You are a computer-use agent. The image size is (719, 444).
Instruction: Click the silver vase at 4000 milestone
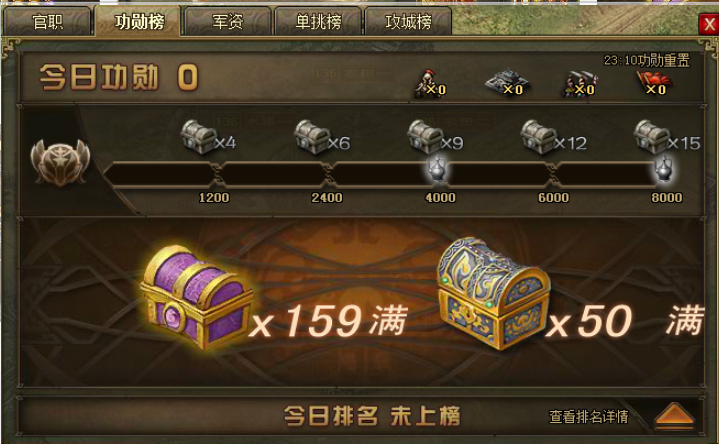tap(438, 170)
